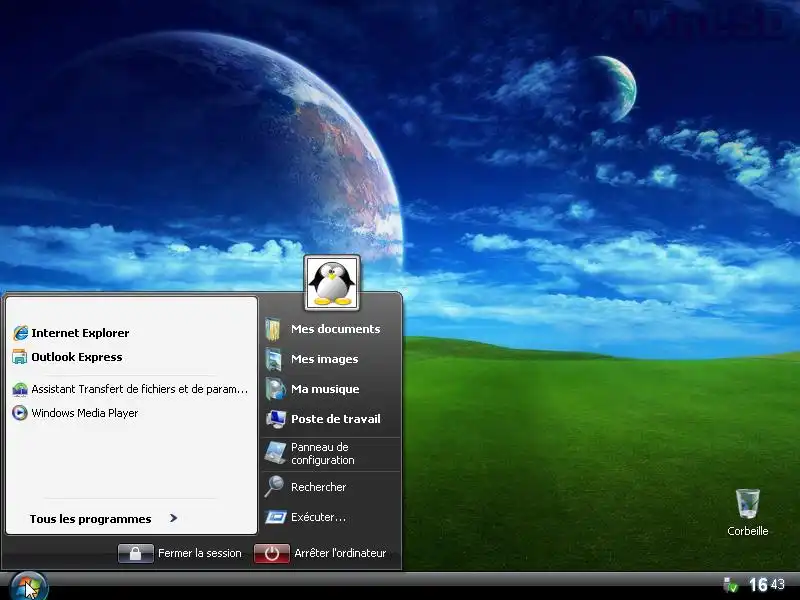Click the Arrêter l'ordinateur label

(x=340, y=553)
